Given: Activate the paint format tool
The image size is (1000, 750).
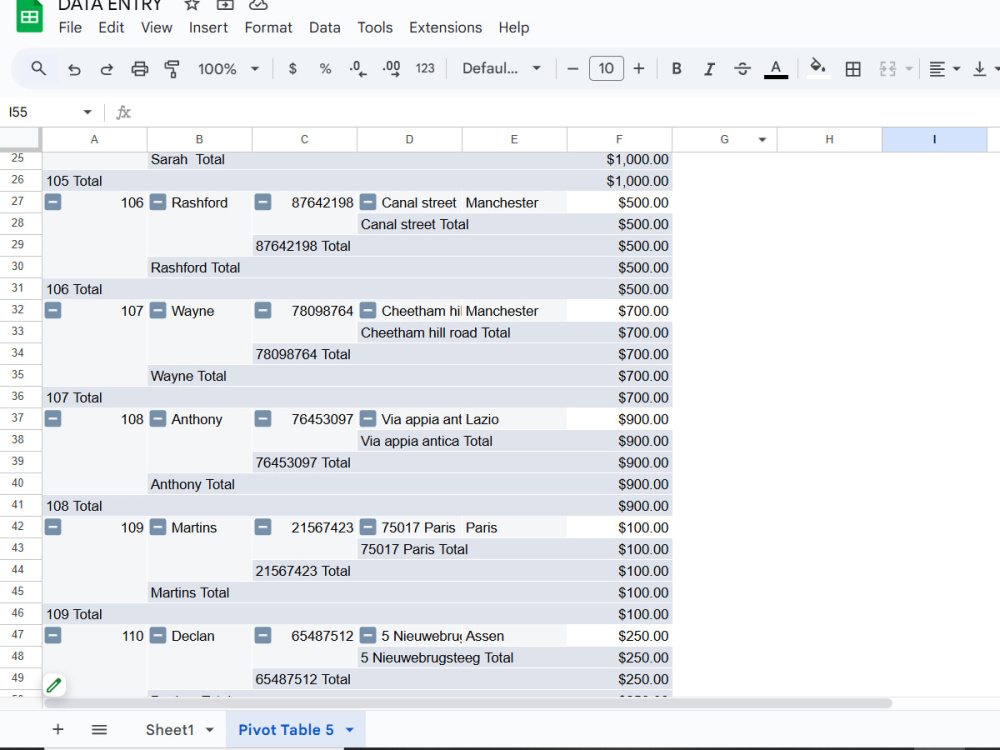Looking at the screenshot, I should [x=172, y=69].
